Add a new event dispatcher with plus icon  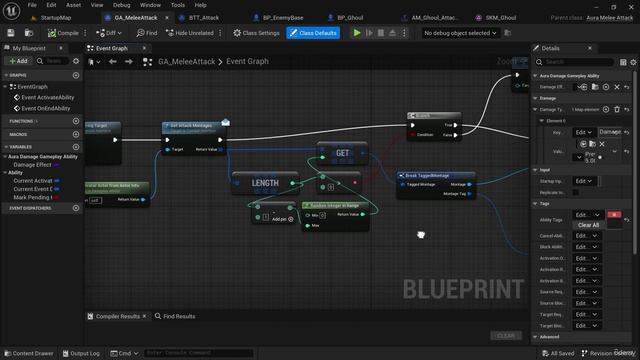click(x=76, y=208)
